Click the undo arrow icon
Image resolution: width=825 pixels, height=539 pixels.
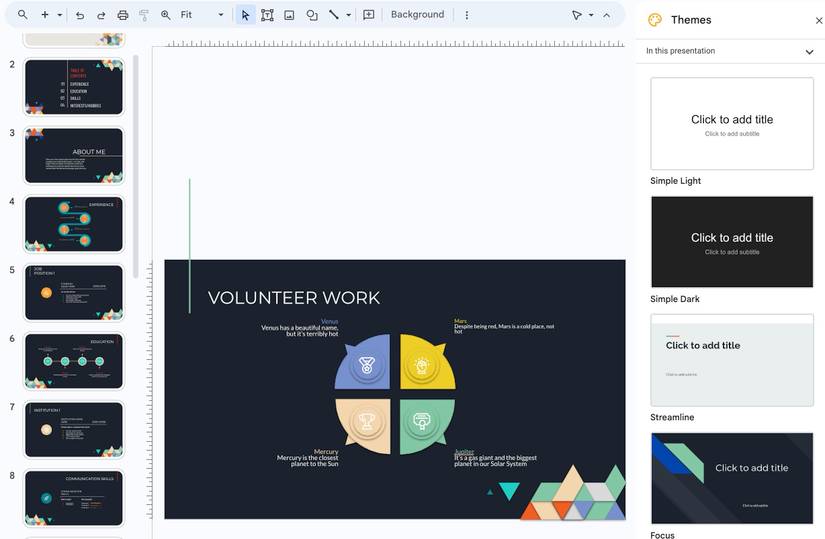(x=80, y=15)
